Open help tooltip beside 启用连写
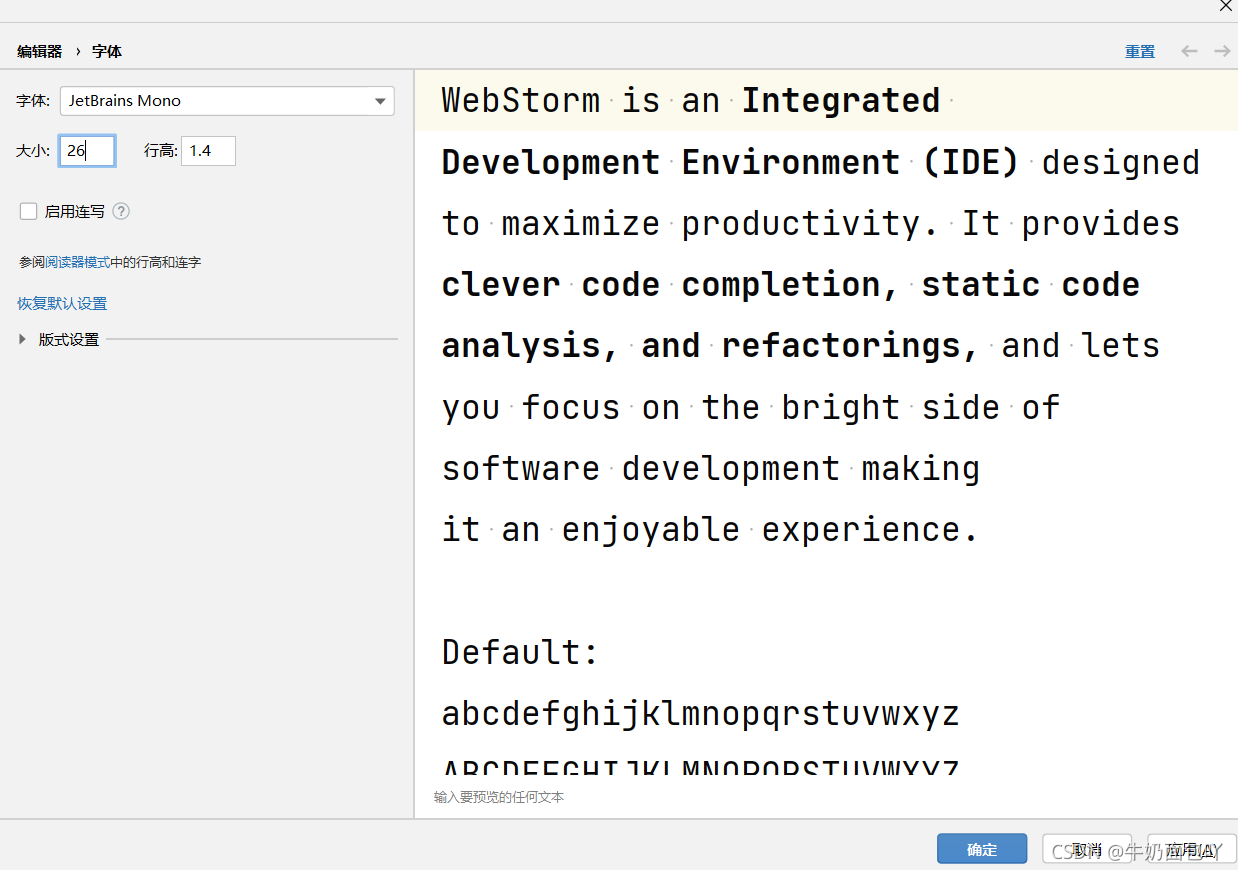Screen dimensions: 1238x870 click(x=121, y=211)
